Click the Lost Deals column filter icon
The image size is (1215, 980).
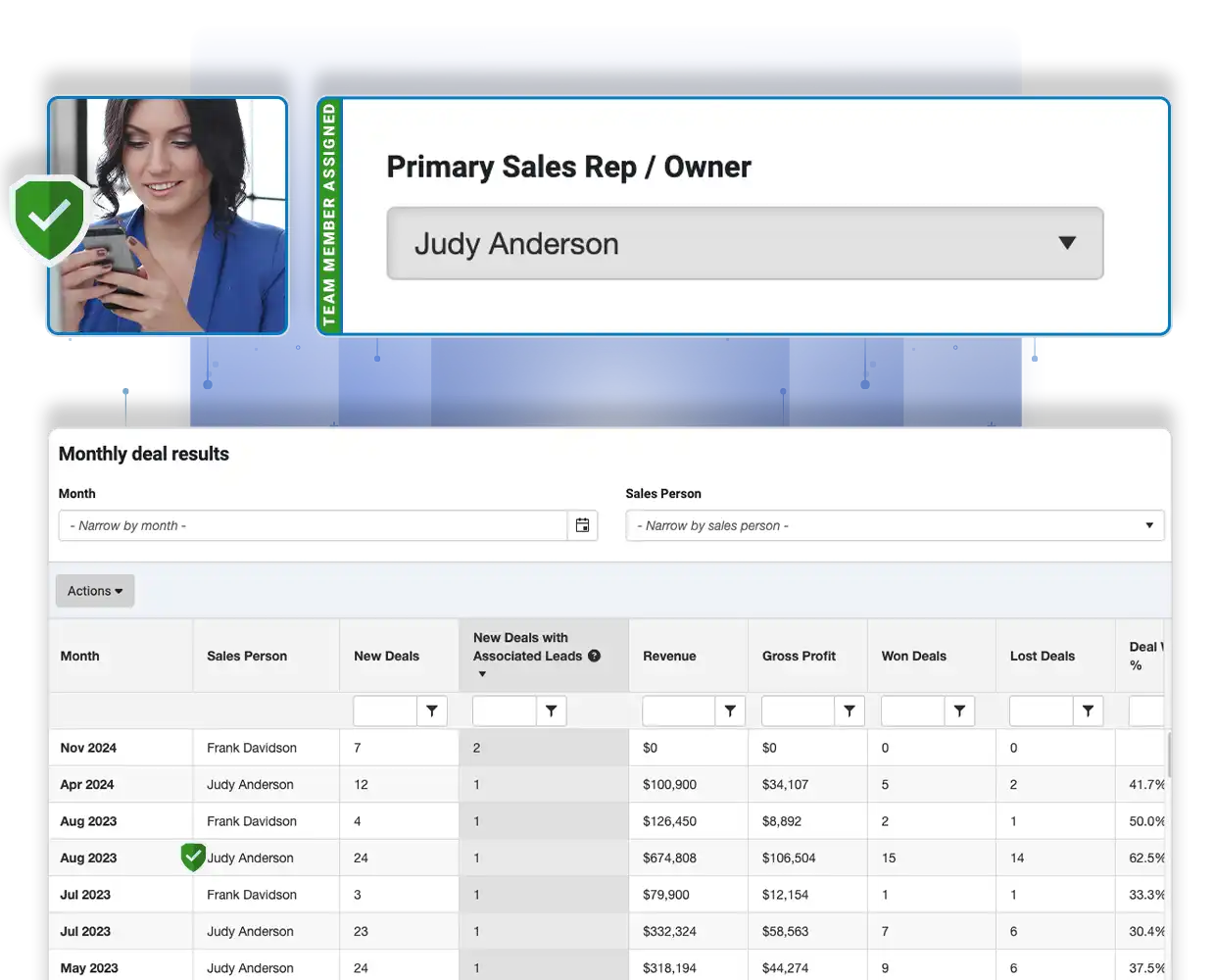[1088, 711]
